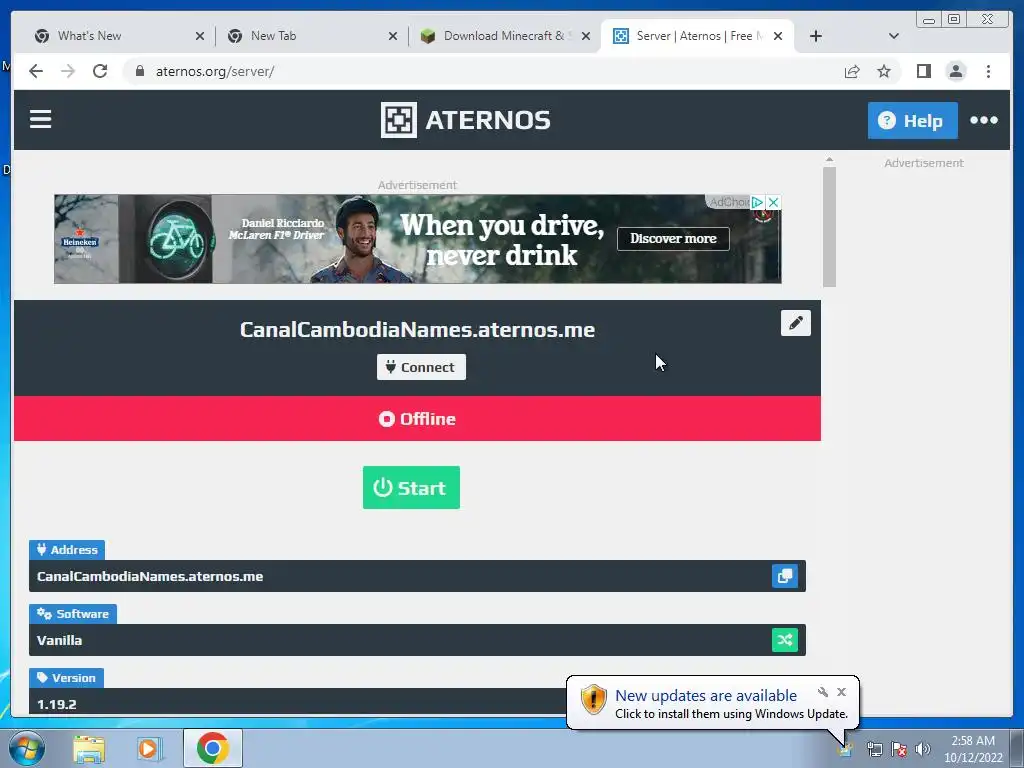
Task: Open the three-dots menu in Aternos header
Action: click(984, 120)
